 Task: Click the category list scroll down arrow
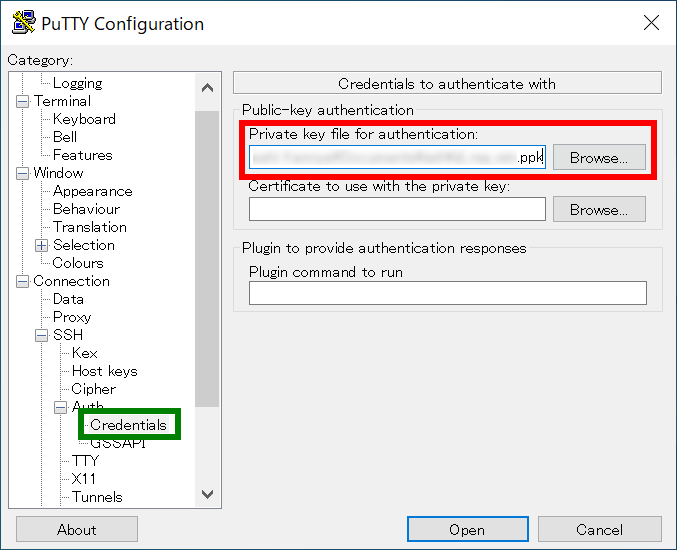208,494
